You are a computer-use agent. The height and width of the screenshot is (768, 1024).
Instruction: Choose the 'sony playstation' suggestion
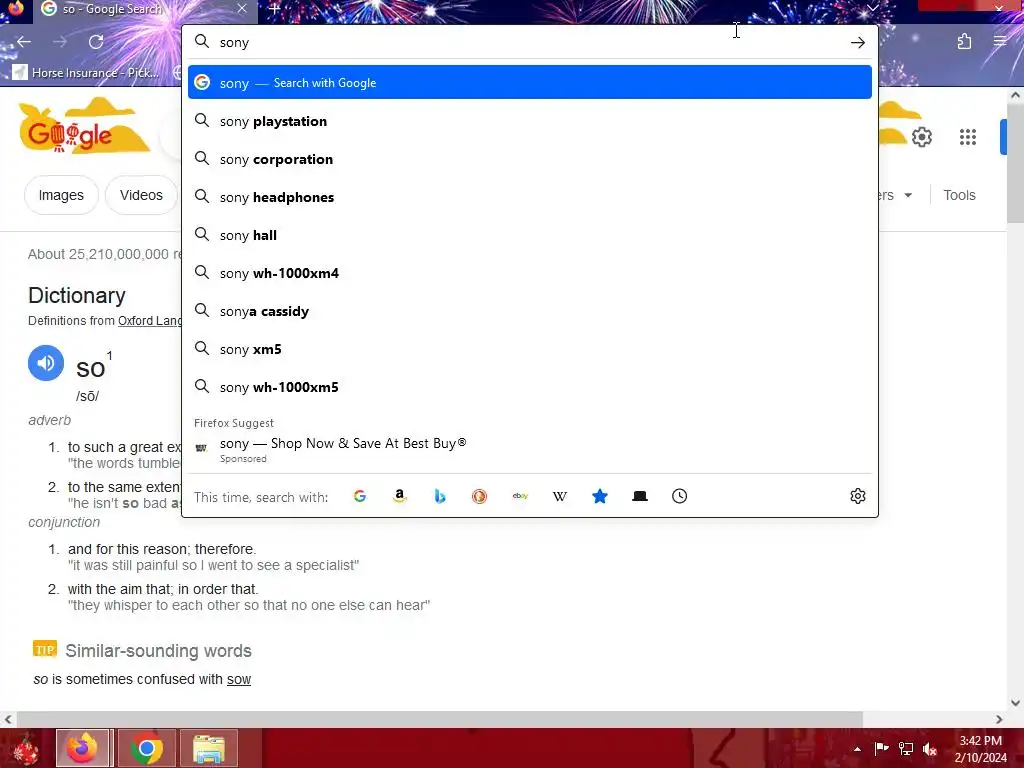tap(530, 121)
